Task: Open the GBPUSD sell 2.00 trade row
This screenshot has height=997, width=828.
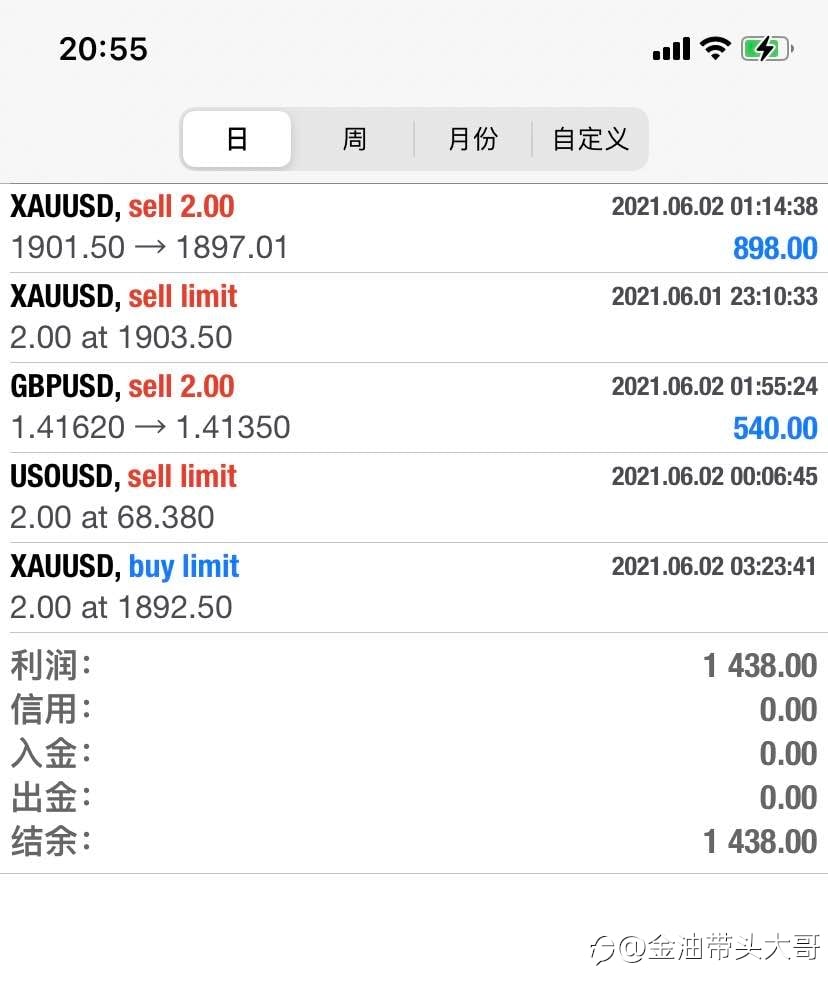Action: 414,408
